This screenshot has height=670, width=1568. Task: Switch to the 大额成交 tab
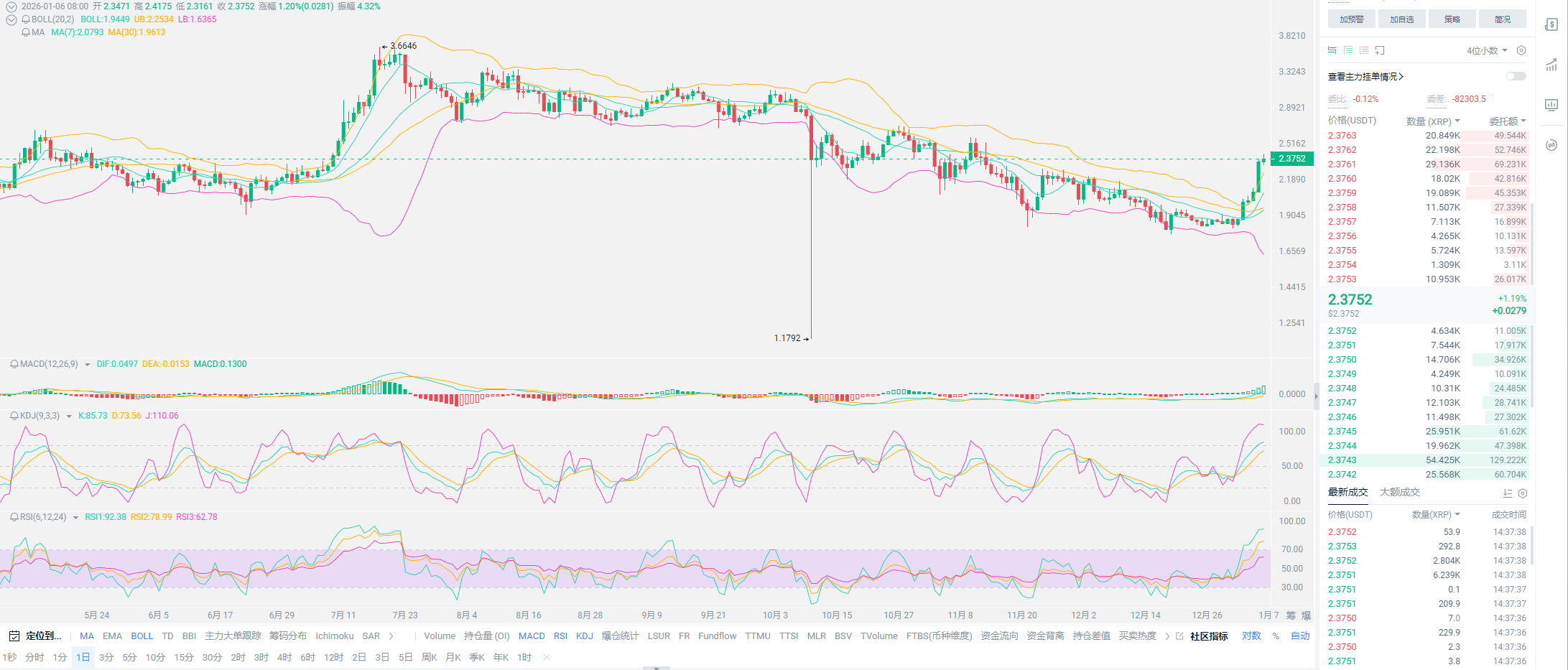(1399, 493)
